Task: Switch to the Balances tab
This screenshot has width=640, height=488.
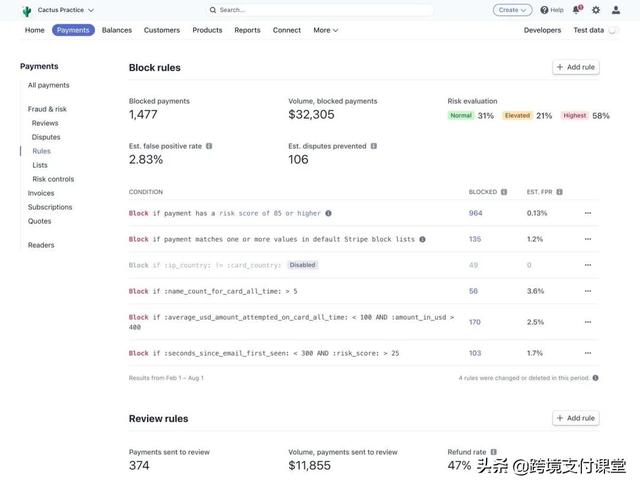Action: click(x=117, y=30)
